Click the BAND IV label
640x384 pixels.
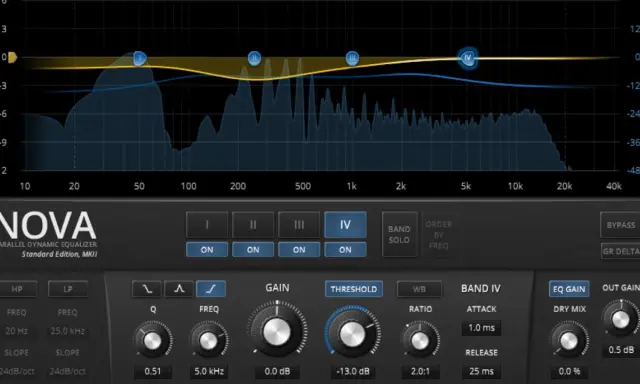481,289
